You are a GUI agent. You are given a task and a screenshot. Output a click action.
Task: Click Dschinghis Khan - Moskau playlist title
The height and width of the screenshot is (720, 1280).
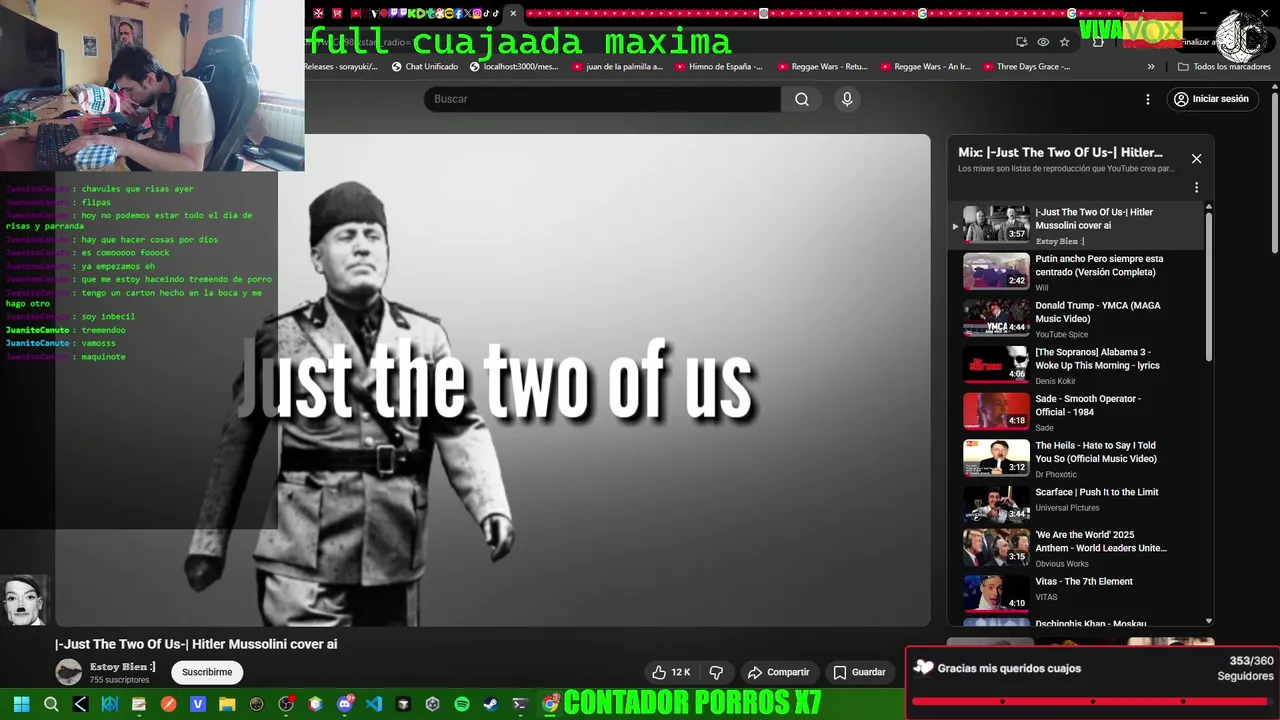1091,623
